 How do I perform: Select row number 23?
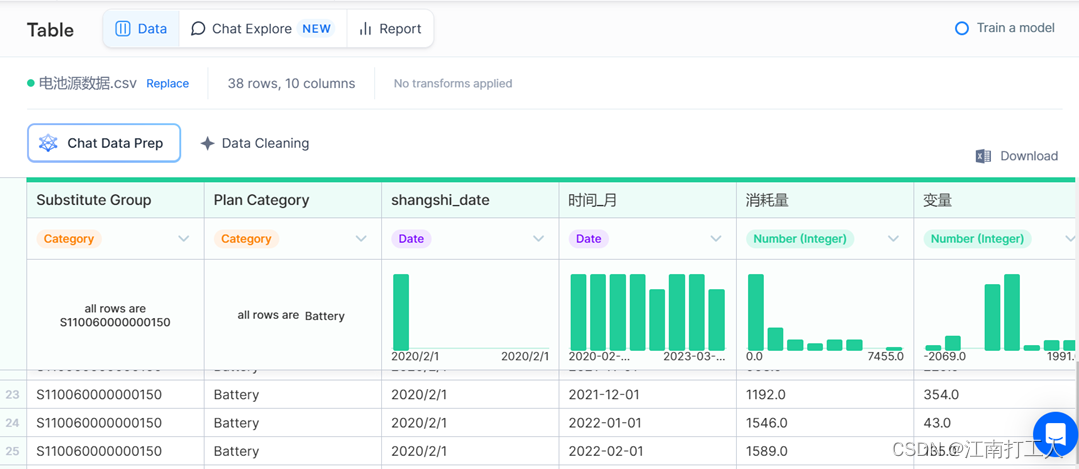point(12,395)
